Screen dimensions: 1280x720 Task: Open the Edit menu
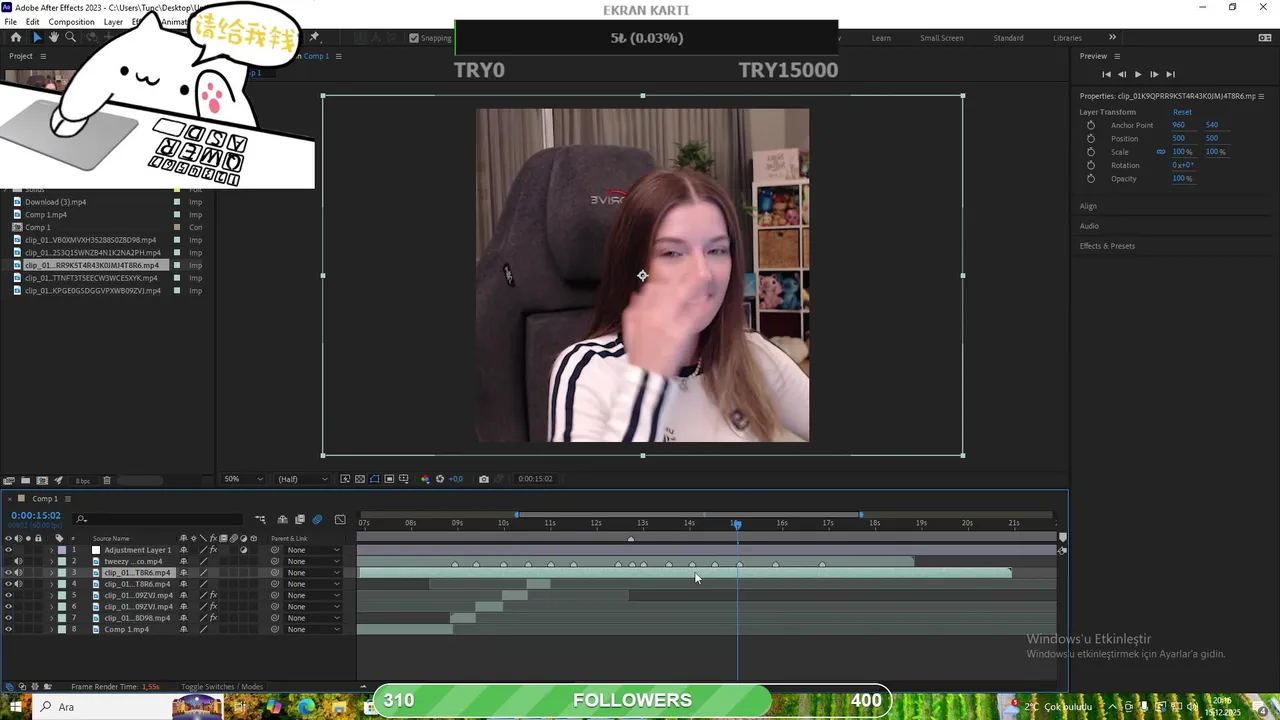click(32, 22)
